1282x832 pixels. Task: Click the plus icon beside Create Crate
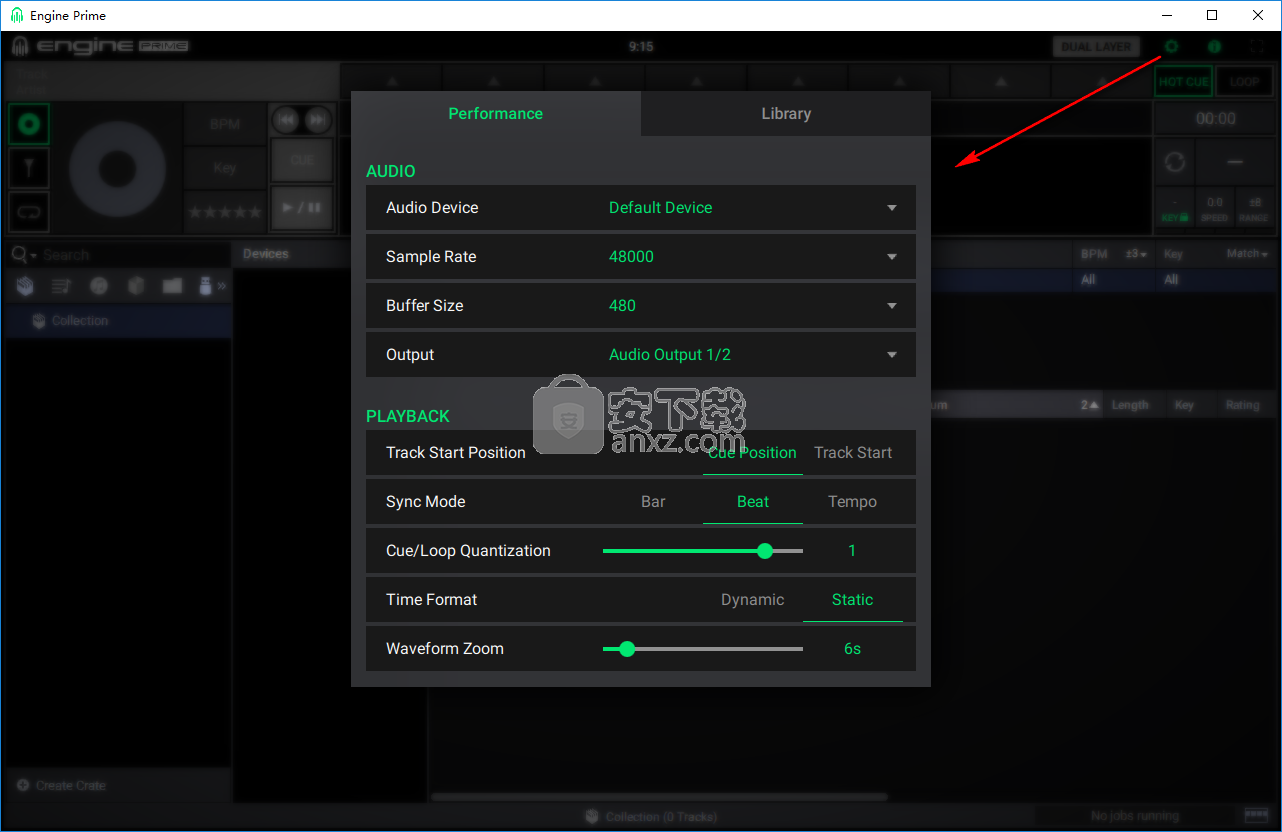(23, 785)
